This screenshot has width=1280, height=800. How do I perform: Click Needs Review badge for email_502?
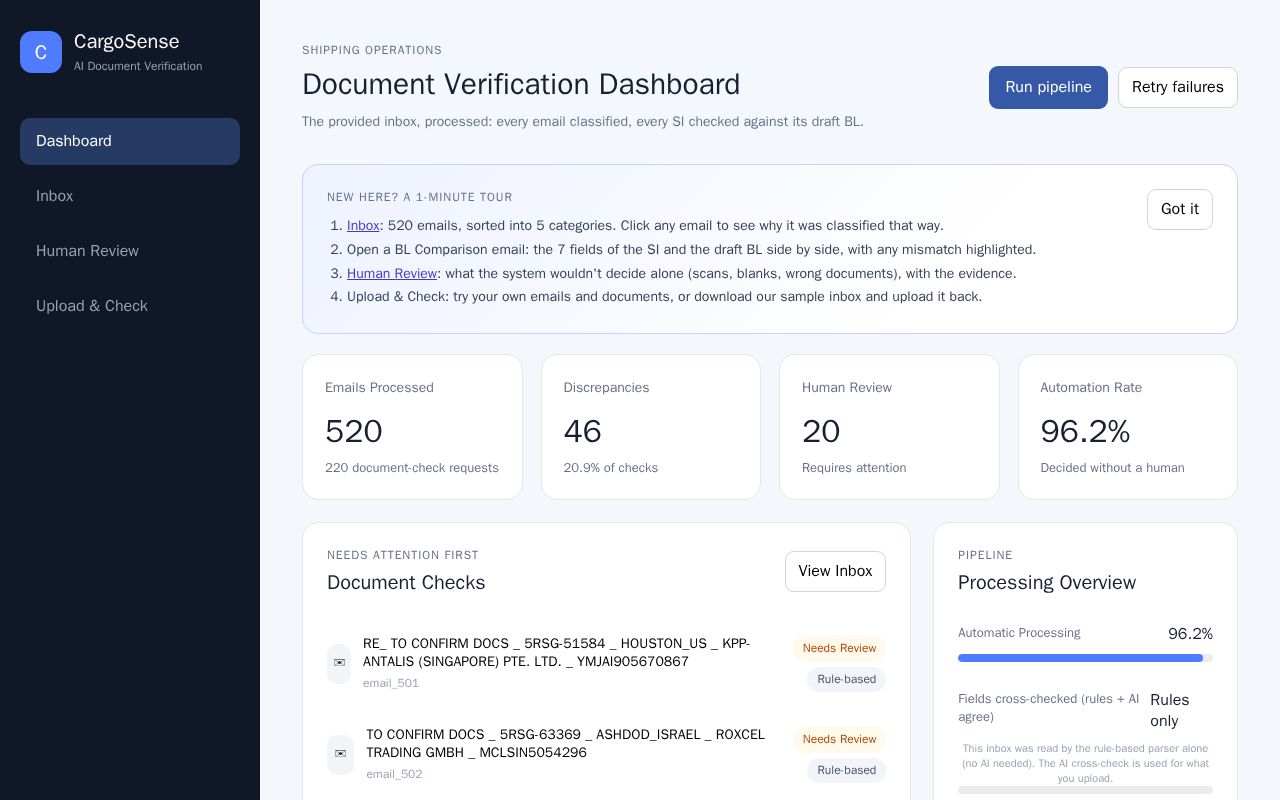[x=839, y=739]
